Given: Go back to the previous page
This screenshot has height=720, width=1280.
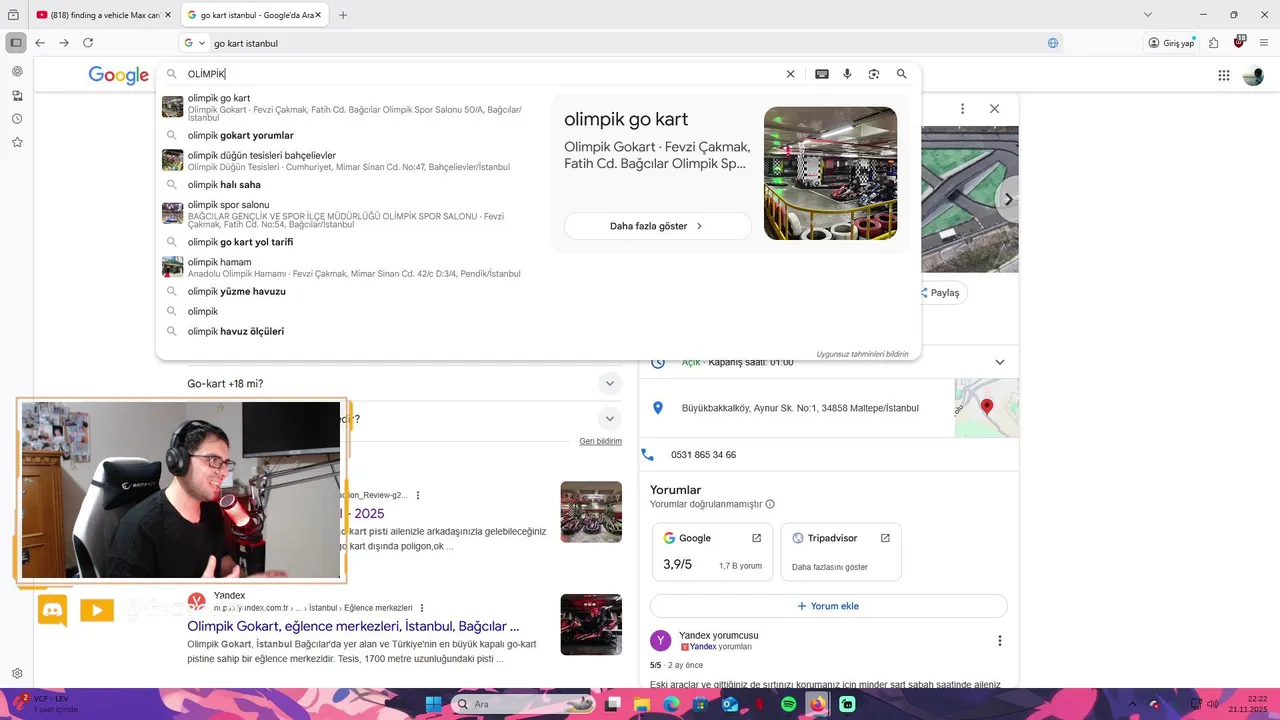Looking at the screenshot, I should click(x=40, y=43).
